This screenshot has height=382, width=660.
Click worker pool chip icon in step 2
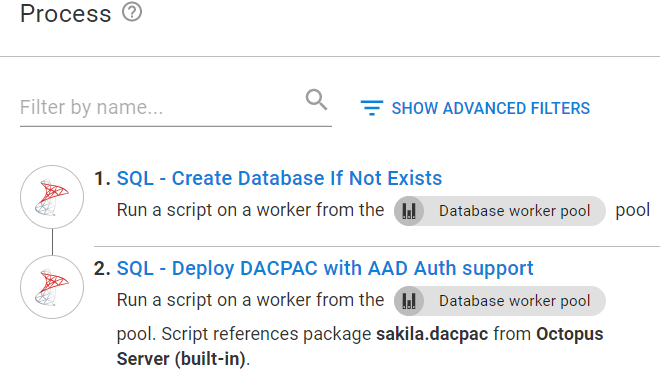(x=409, y=301)
